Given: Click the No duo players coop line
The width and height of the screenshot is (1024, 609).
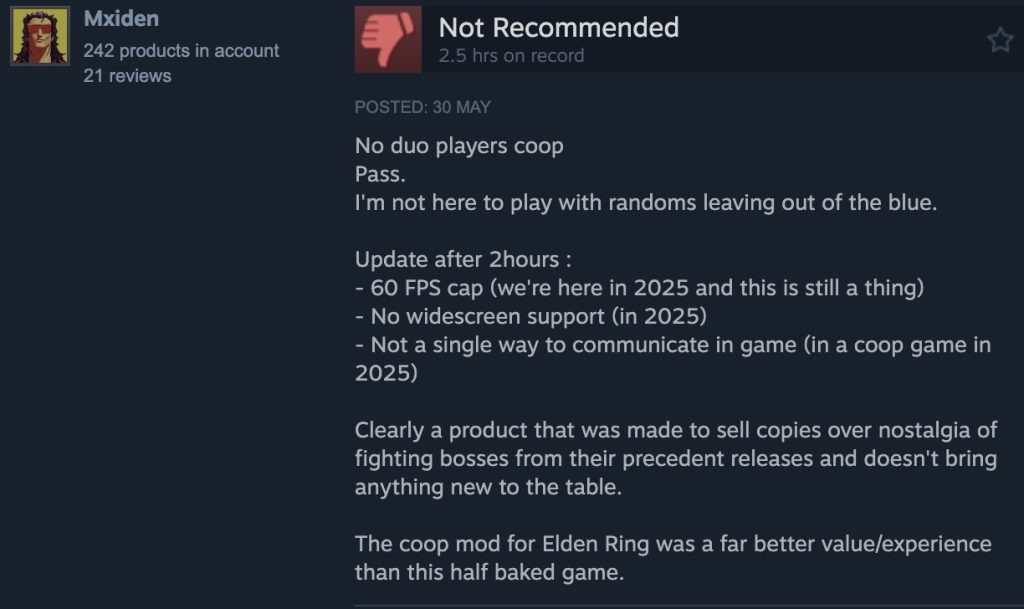Looking at the screenshot, I should tap(459, 146).
